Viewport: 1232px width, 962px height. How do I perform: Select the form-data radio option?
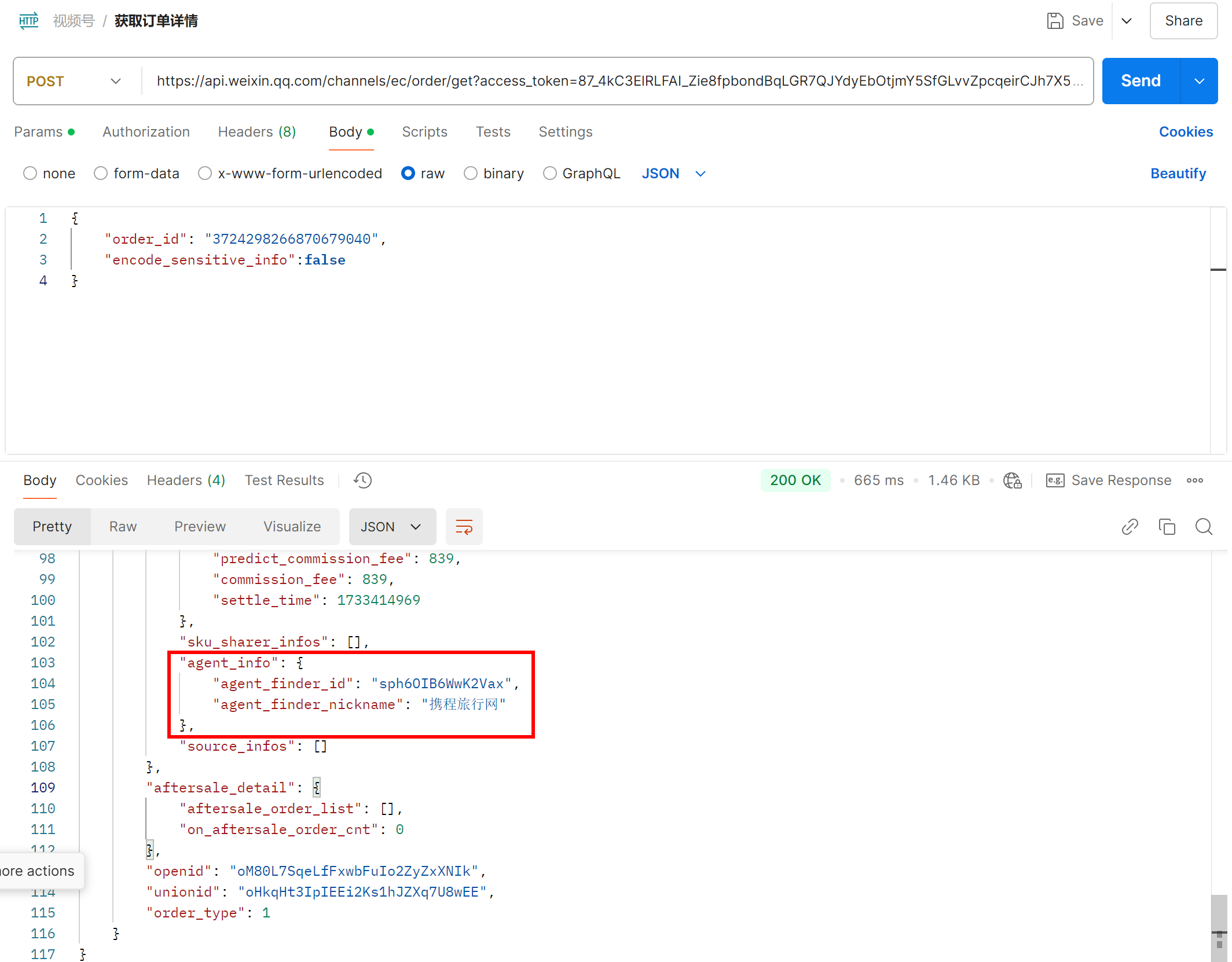pos(101,174)
